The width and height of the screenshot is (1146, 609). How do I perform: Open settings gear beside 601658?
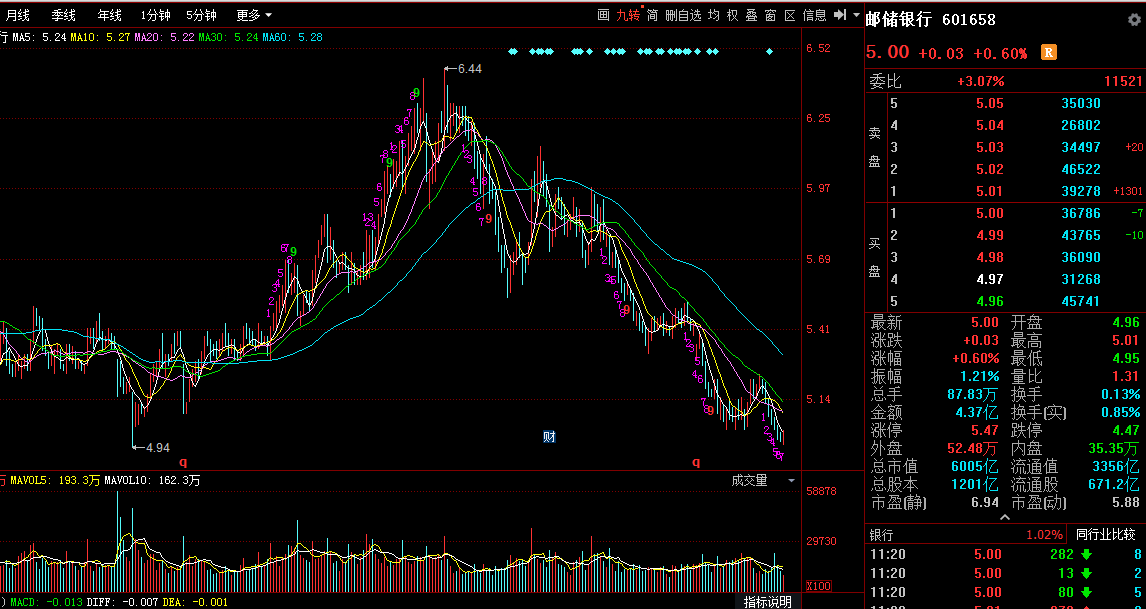(x=1134, y=20)
